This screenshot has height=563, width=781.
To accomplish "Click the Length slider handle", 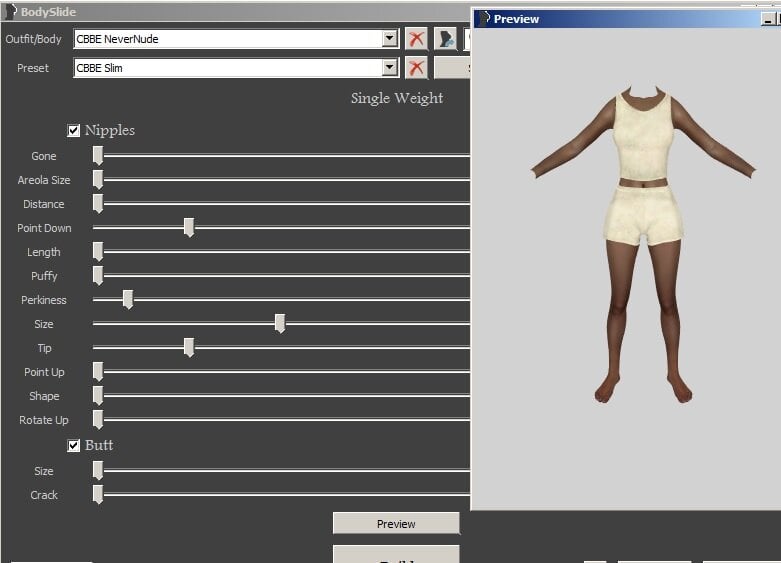I will click(x=98, y=252).
